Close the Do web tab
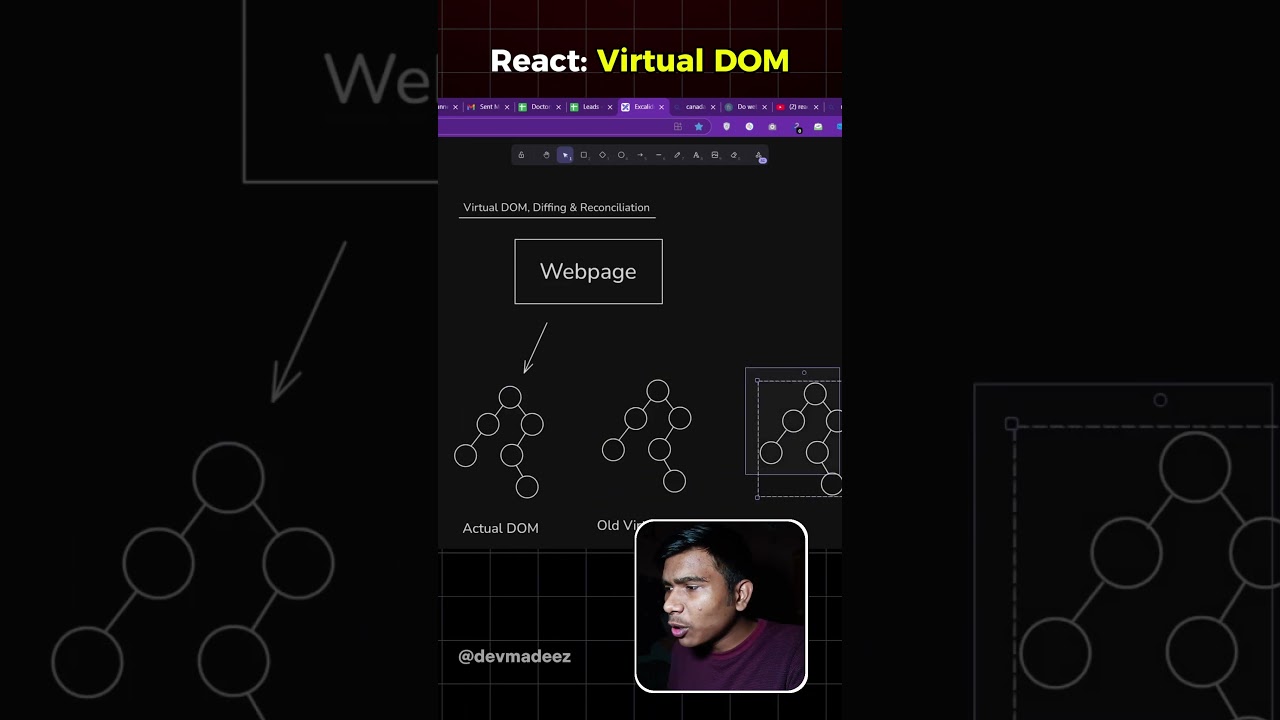 point(764,107)
